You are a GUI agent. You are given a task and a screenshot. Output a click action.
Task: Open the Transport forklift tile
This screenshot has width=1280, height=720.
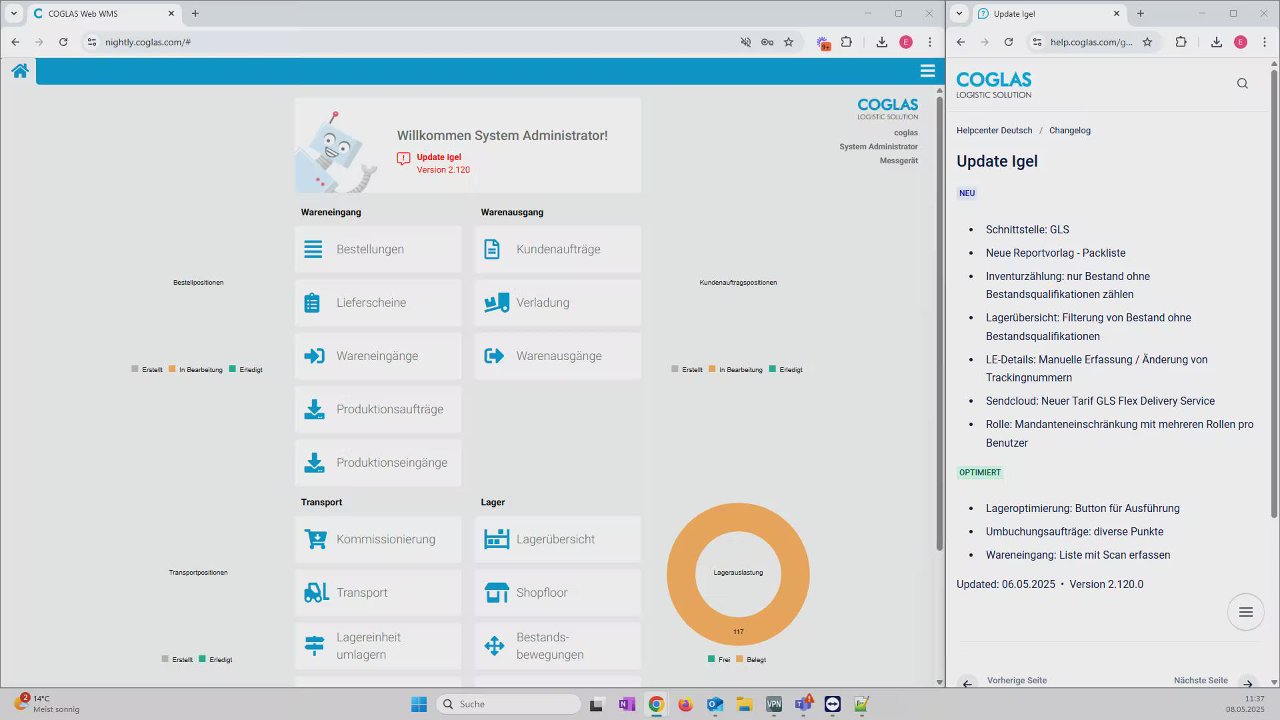tap(378, 592)
